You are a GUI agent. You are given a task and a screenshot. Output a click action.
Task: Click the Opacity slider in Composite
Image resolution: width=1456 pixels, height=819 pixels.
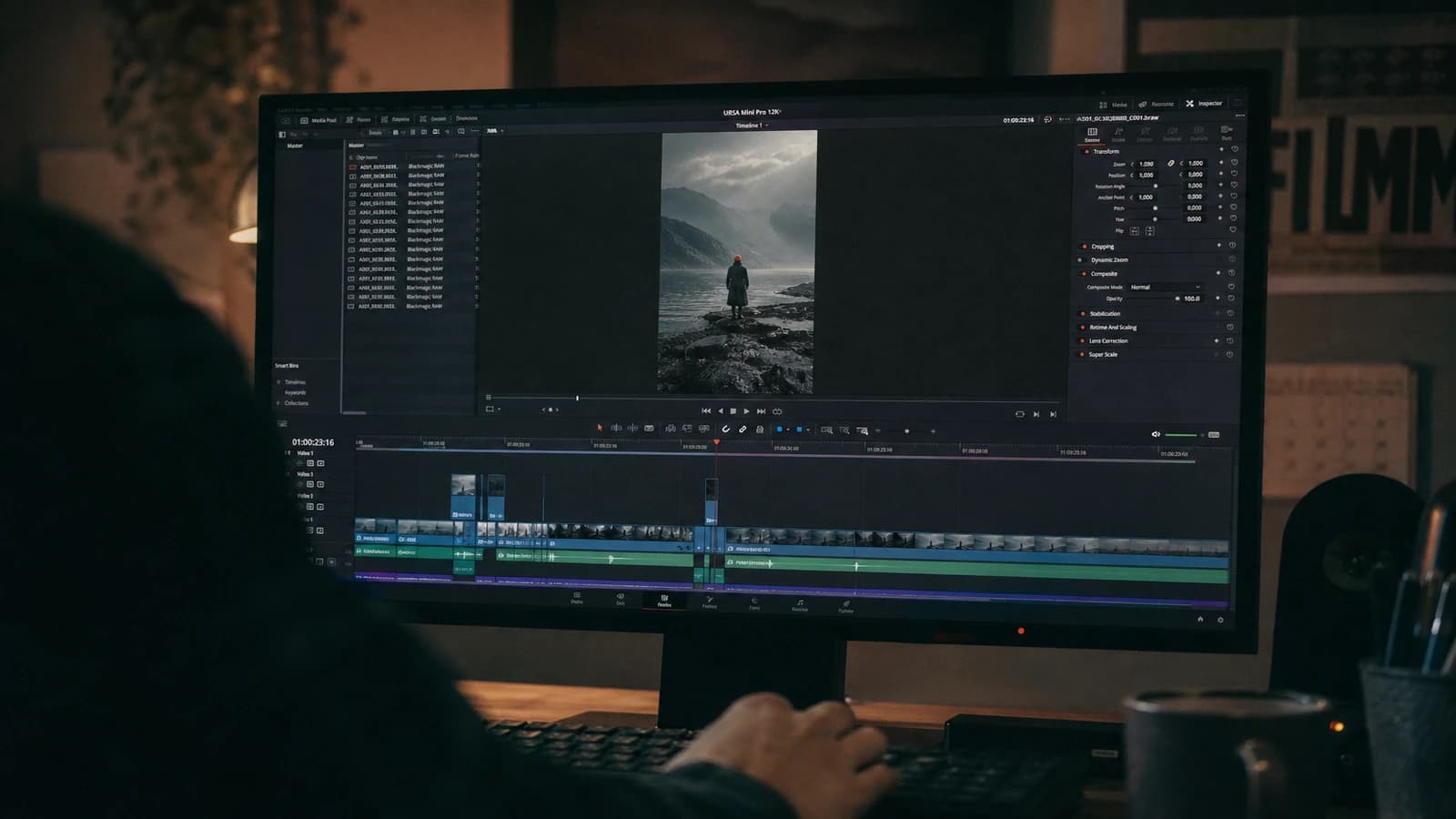[1154, 298]
